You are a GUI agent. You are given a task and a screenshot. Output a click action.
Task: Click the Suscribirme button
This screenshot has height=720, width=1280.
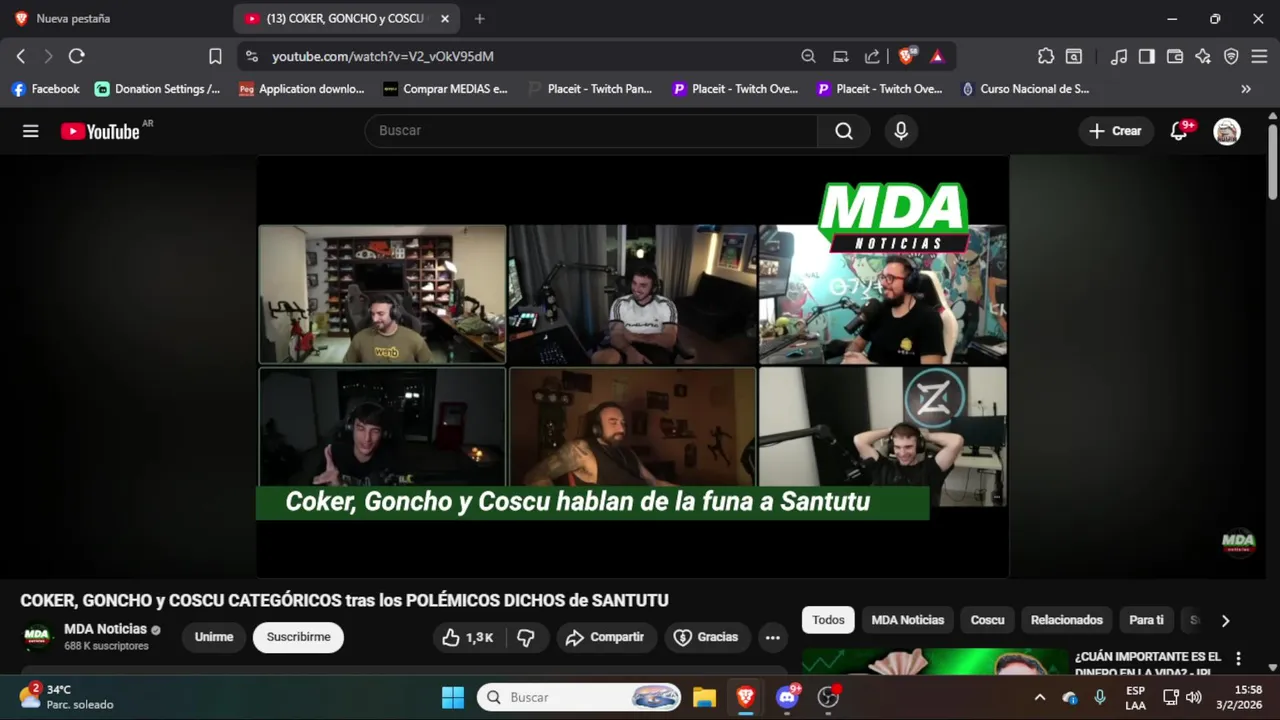click(x=298, y=637)
